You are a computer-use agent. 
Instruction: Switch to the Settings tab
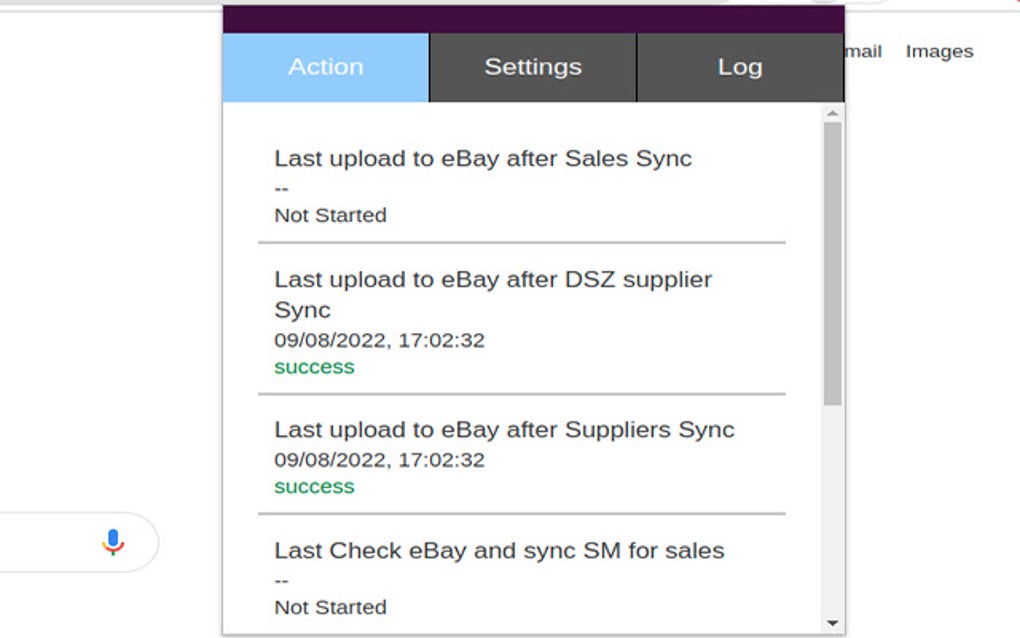[x=532, y=67]
